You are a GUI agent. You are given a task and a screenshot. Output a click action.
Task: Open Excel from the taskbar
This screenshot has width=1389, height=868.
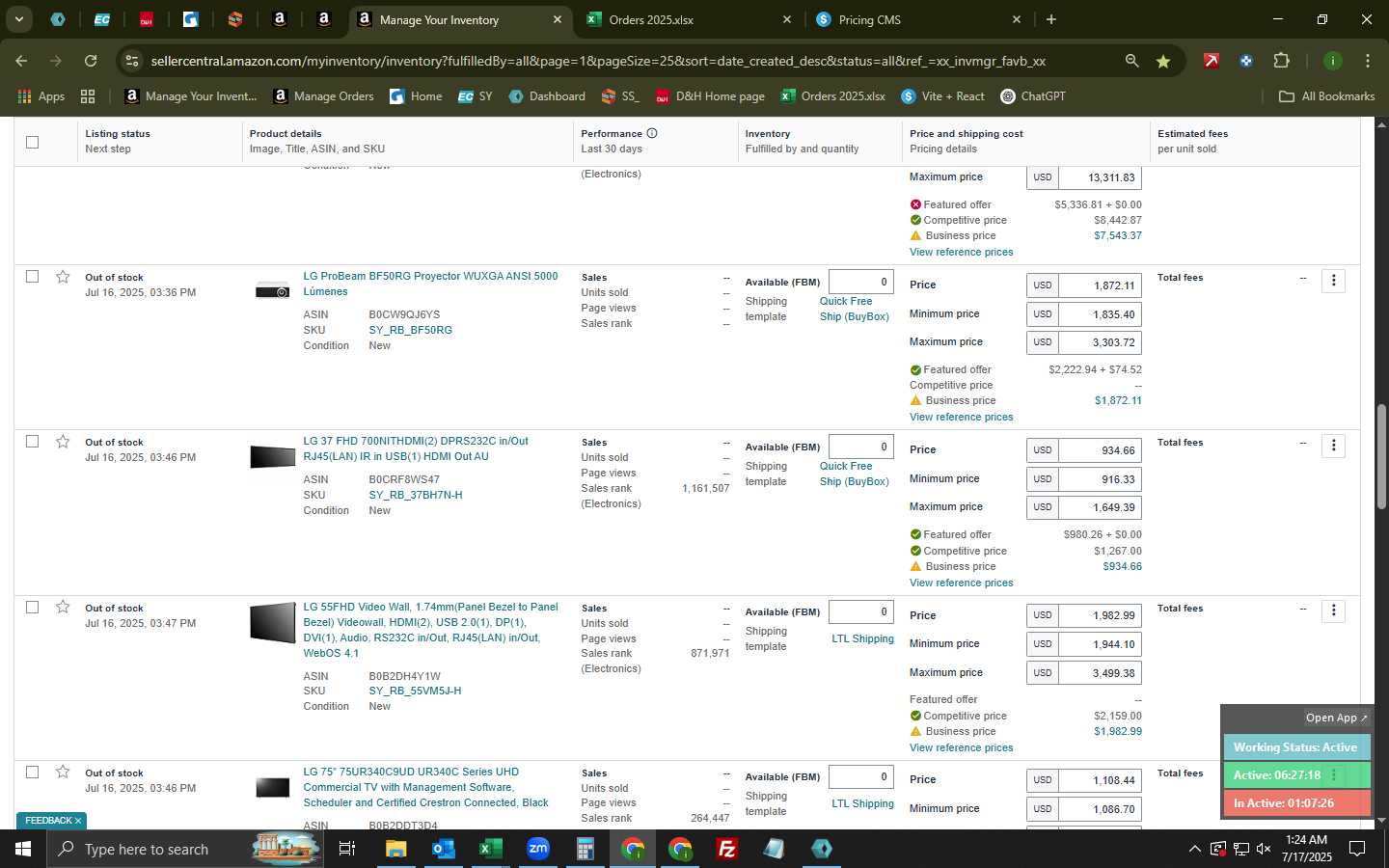click(x=490, y=849)
